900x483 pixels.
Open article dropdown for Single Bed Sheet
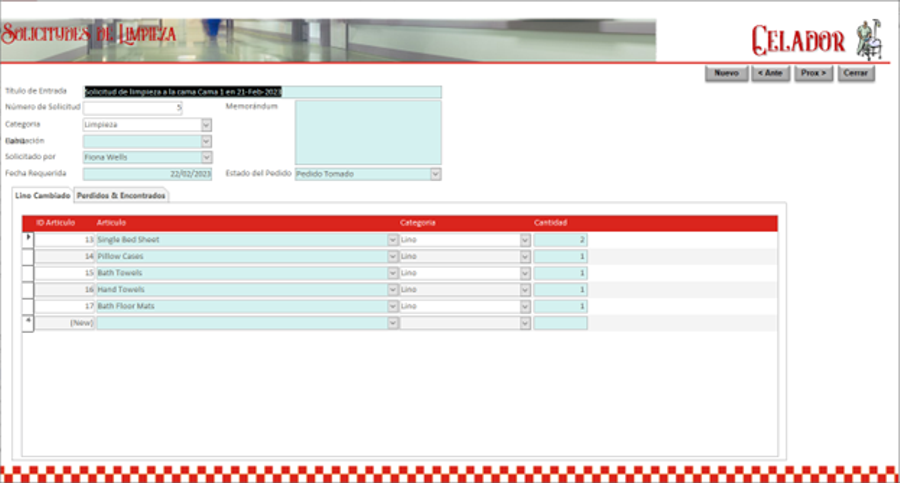coord(392,240)
